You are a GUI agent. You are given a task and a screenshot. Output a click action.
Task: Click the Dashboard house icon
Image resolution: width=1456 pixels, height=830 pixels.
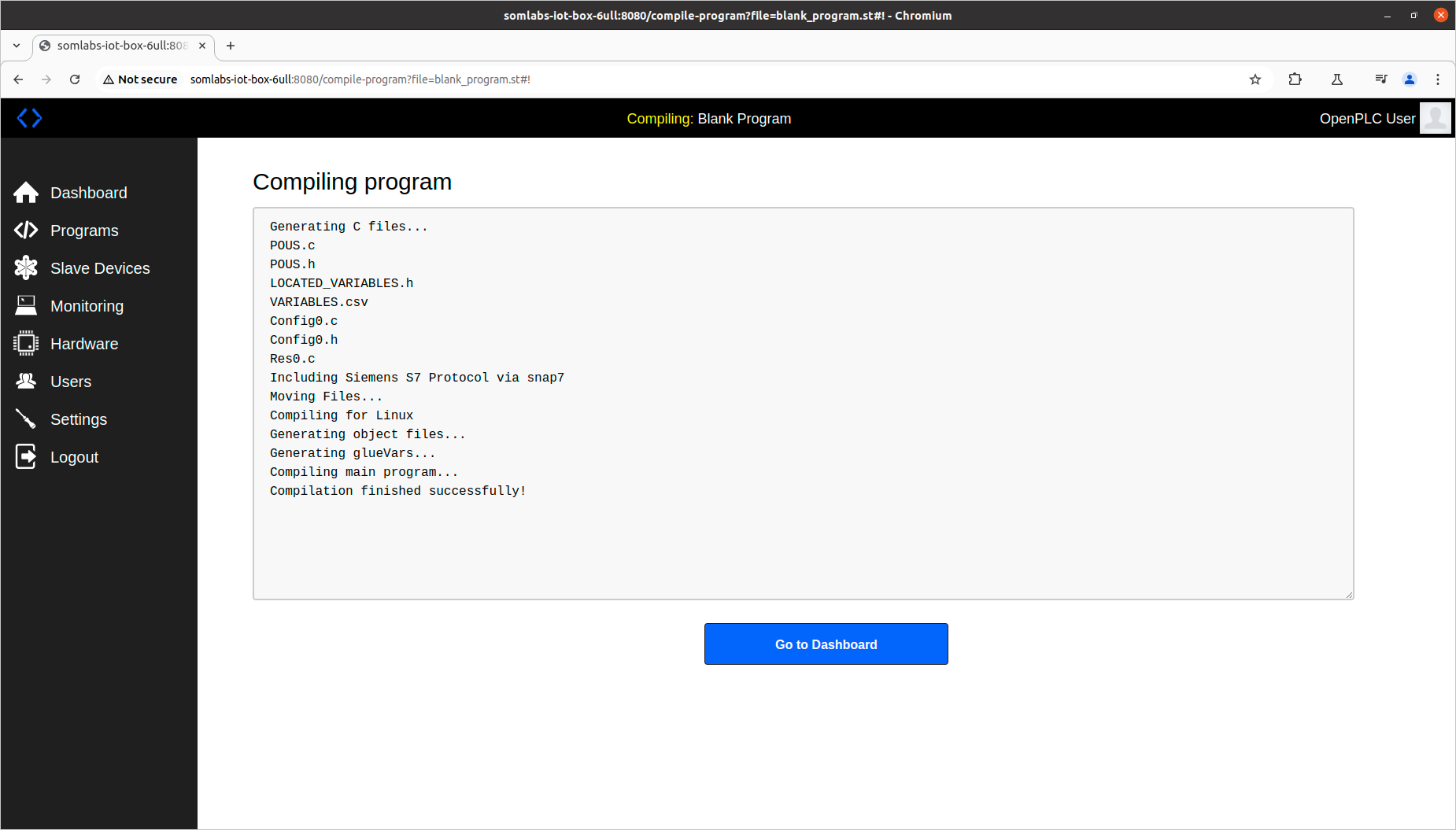[x=26, y=193]
